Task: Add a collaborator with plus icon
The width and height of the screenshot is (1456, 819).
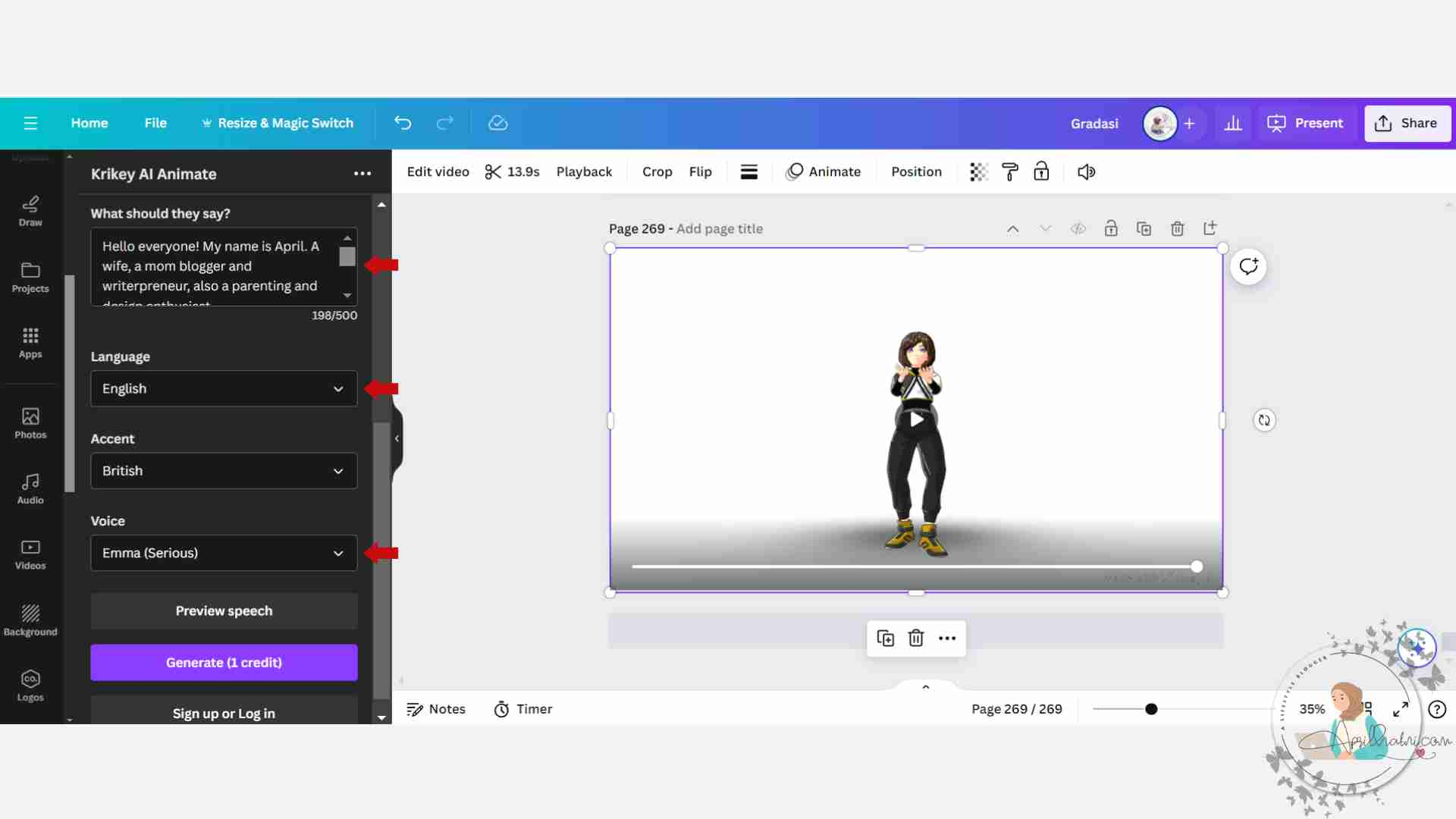Action: point(1189,123)
